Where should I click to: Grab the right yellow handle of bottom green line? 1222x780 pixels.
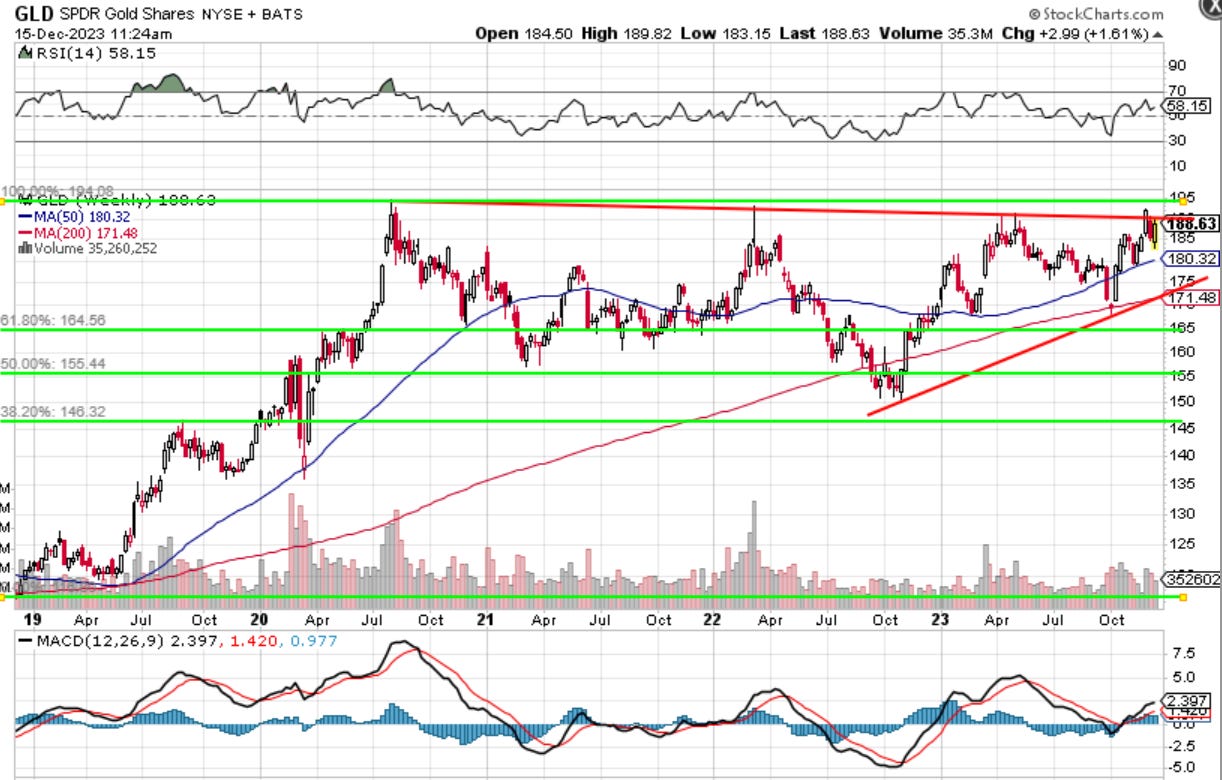tap(1183, 597)
